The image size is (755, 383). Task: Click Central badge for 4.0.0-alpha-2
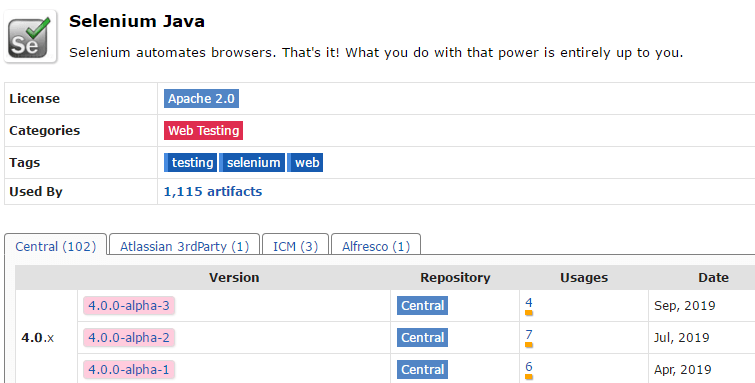tap(422, 337)
